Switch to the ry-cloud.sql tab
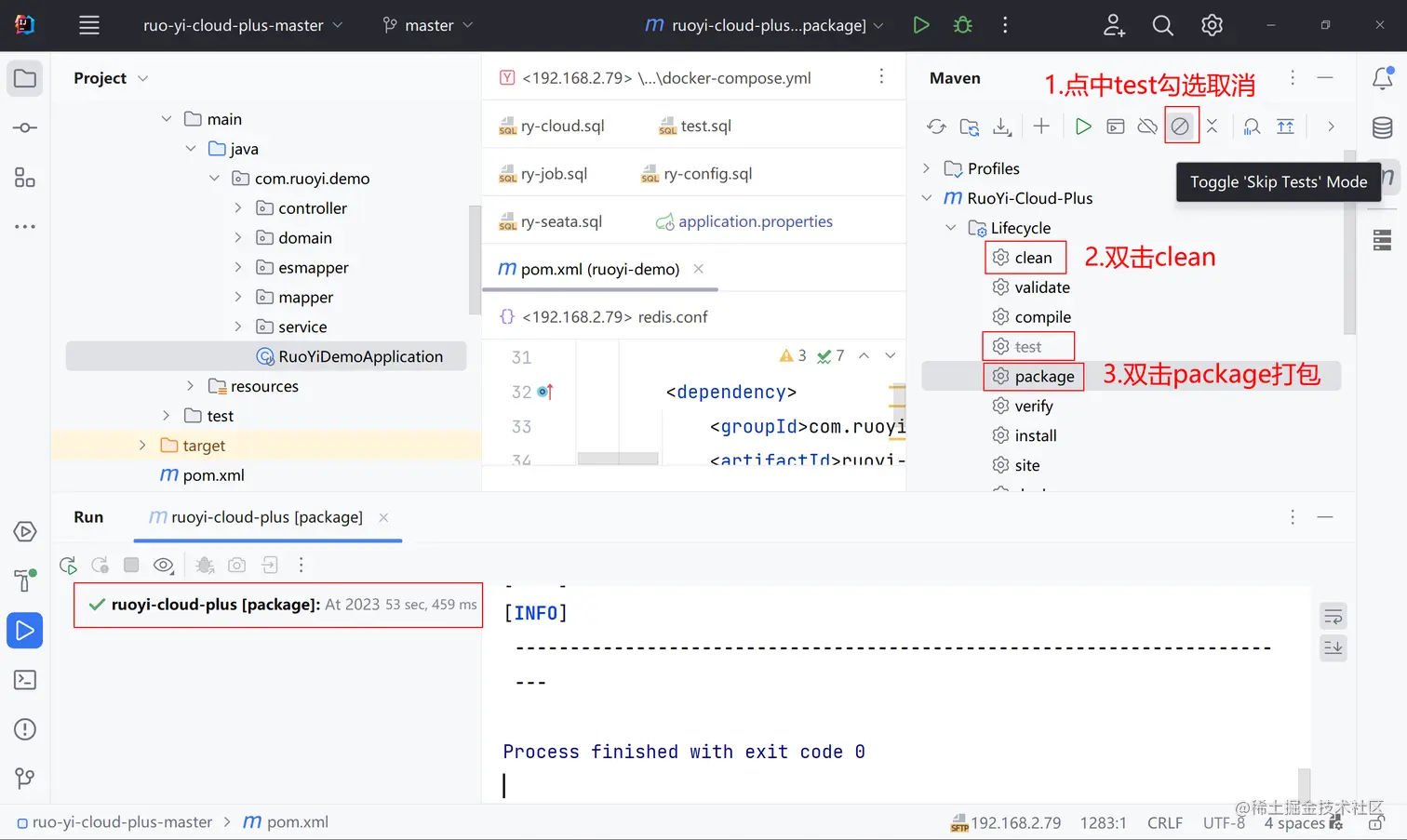Screen dimensions: 1407x840 (552, 126)
